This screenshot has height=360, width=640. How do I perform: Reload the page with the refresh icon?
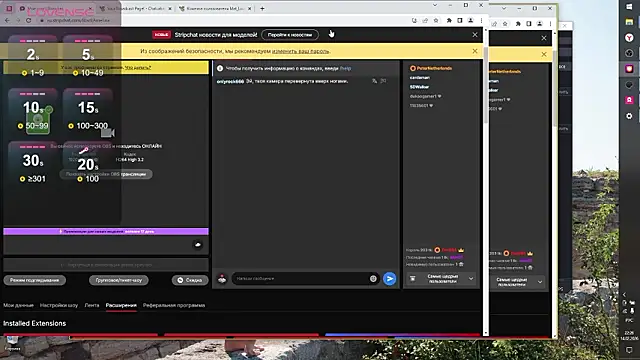point(28,20)
